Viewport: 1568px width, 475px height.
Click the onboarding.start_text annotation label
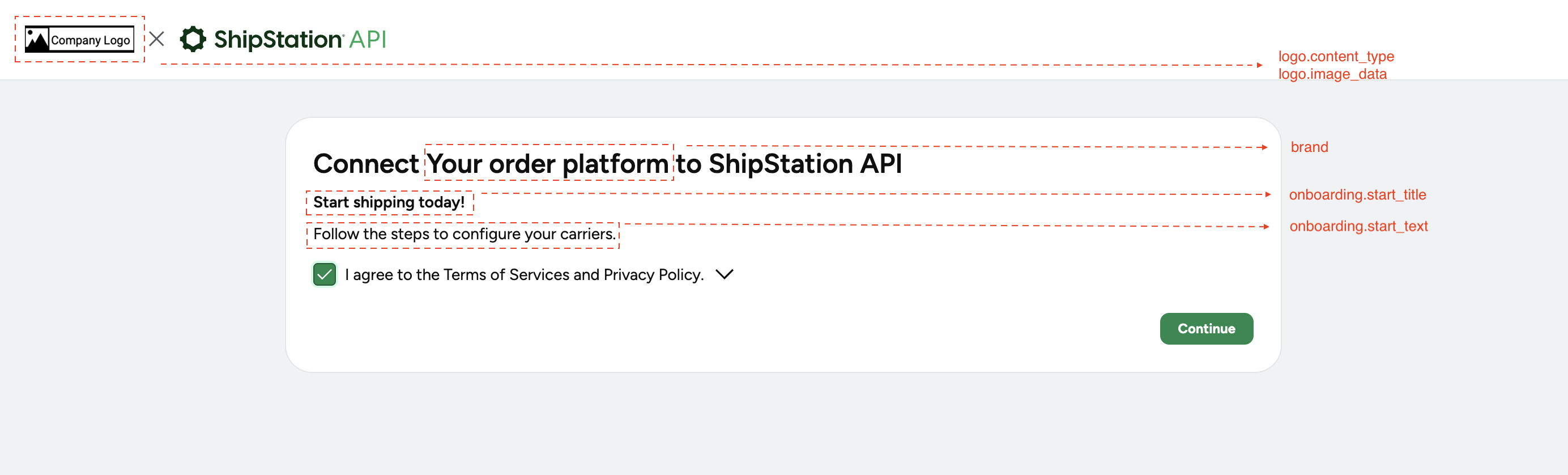click(1358, 226)
